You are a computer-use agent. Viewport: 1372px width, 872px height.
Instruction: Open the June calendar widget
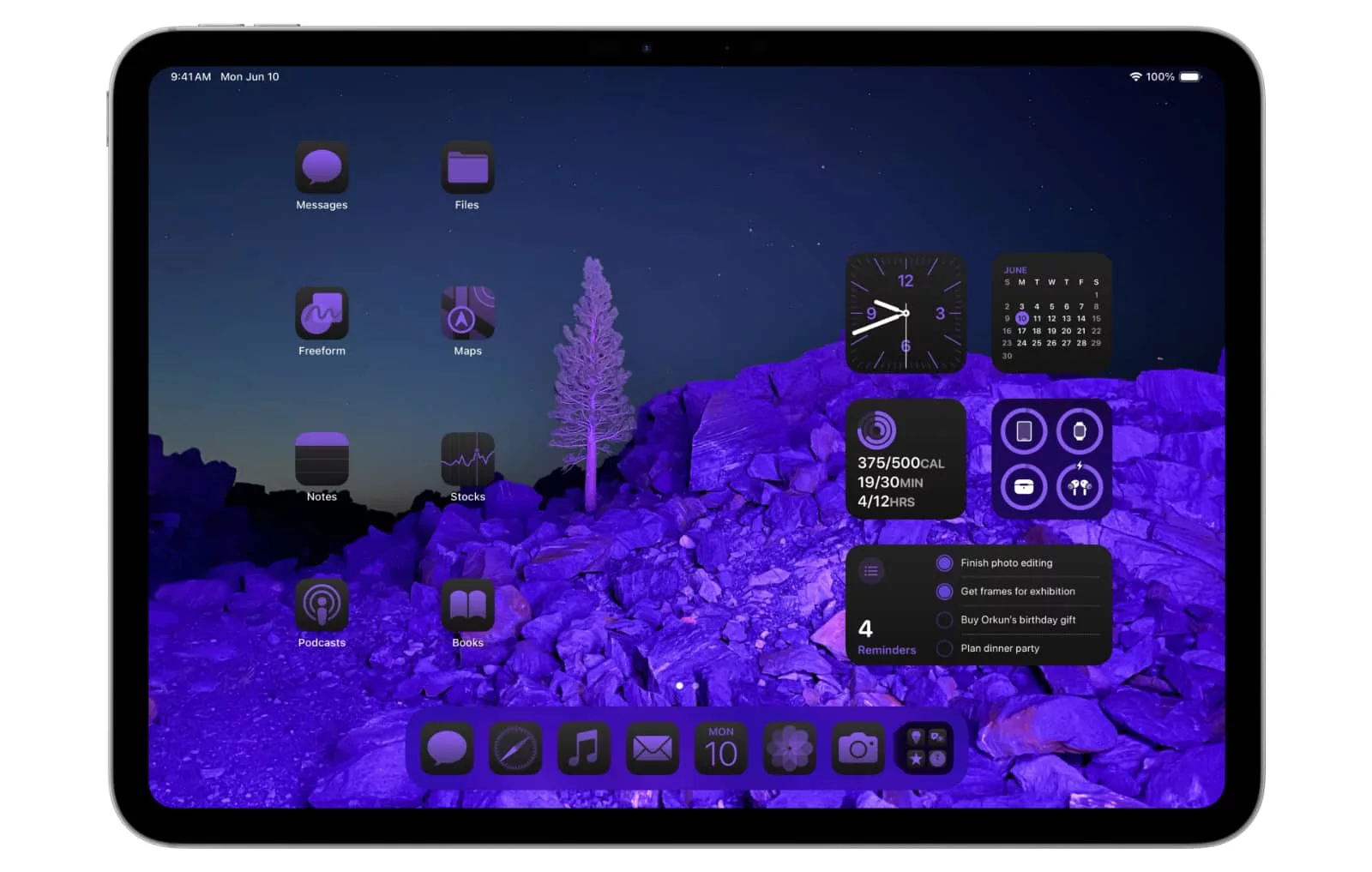1051,313
